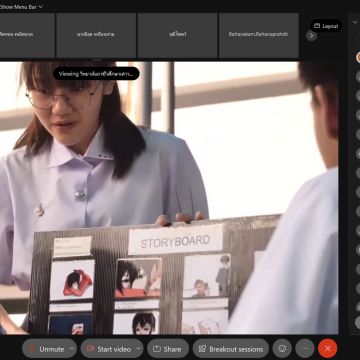Click the Viewing shared content label
The width and height of the screenshot is (360, 360).
click(x=96, y=74)
